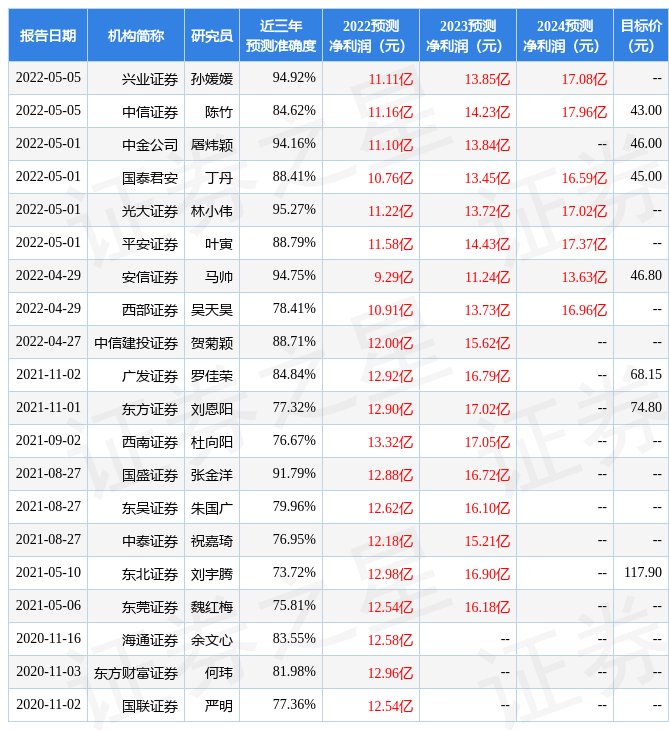
Task: Click researcher name 余文心
Action: point(212,641)
